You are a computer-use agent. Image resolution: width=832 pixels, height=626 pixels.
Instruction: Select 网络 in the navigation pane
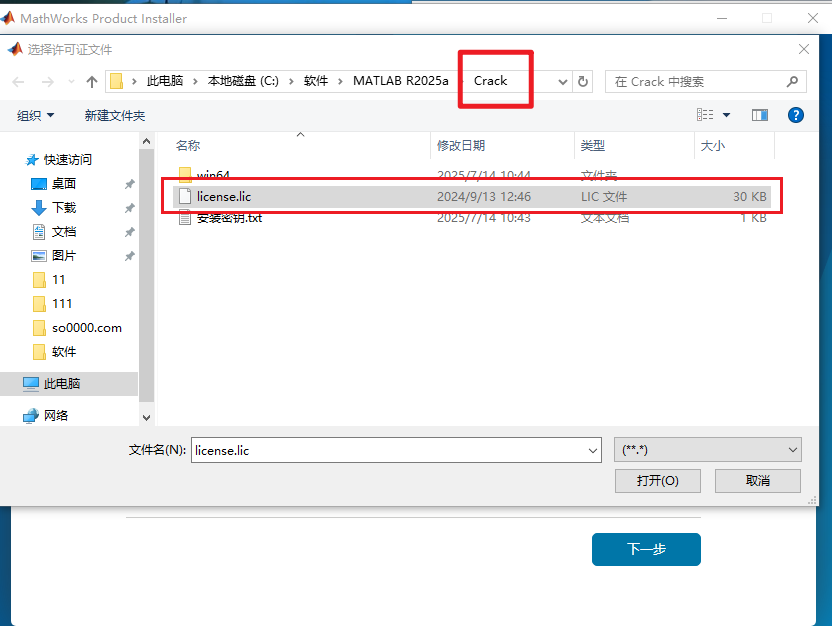click(x=56, y=415)
